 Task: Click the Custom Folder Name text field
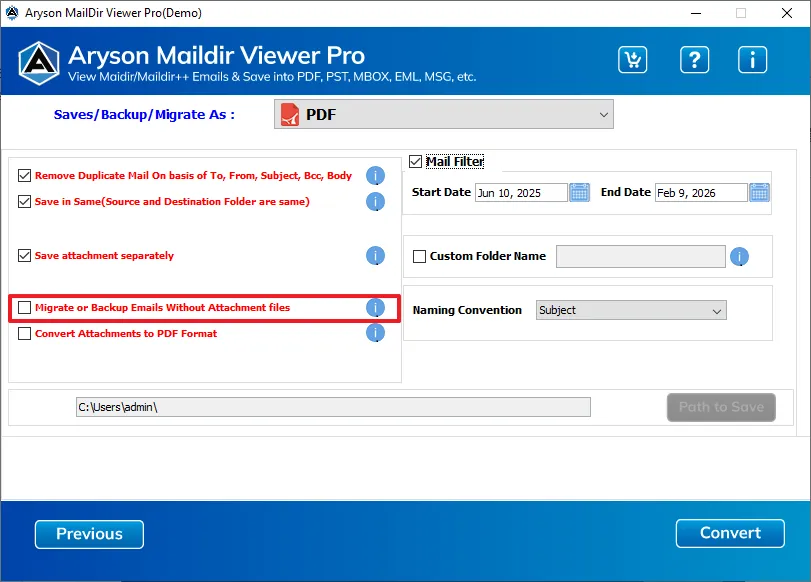coord(640,256)
